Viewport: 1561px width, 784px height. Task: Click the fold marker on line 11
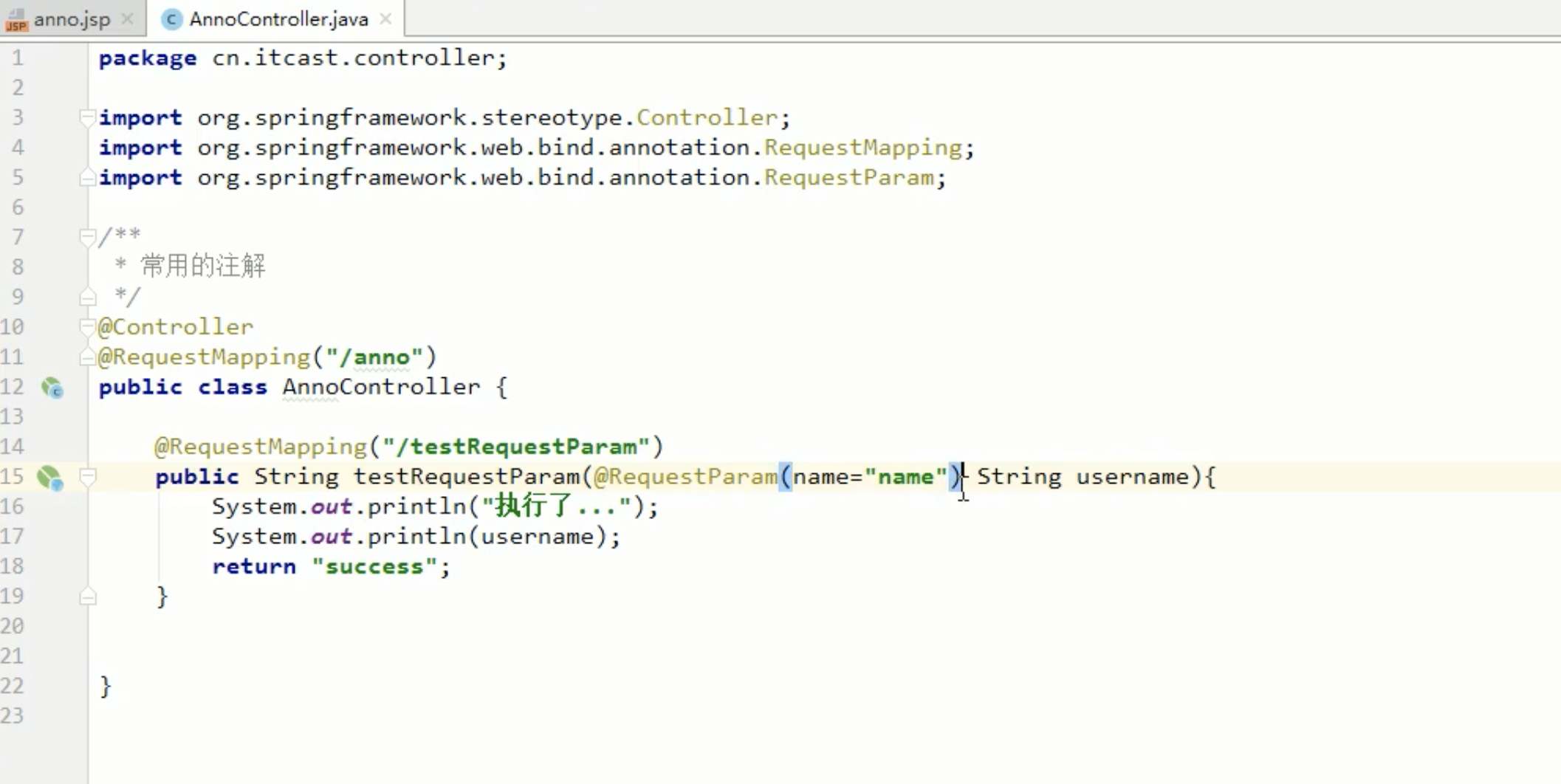88,357
